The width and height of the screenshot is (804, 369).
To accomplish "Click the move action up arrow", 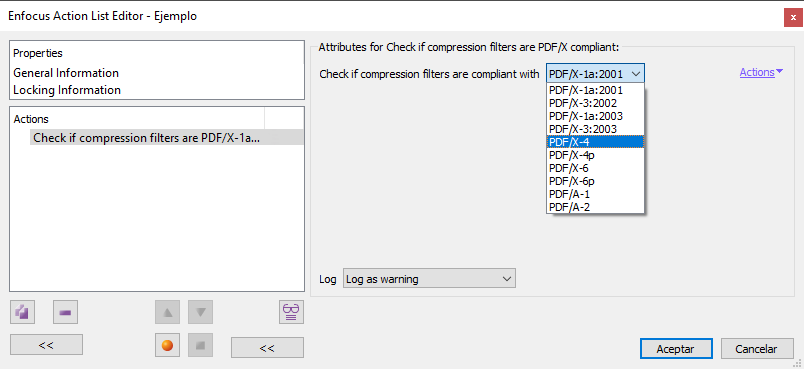I will [x=168, y=312].
